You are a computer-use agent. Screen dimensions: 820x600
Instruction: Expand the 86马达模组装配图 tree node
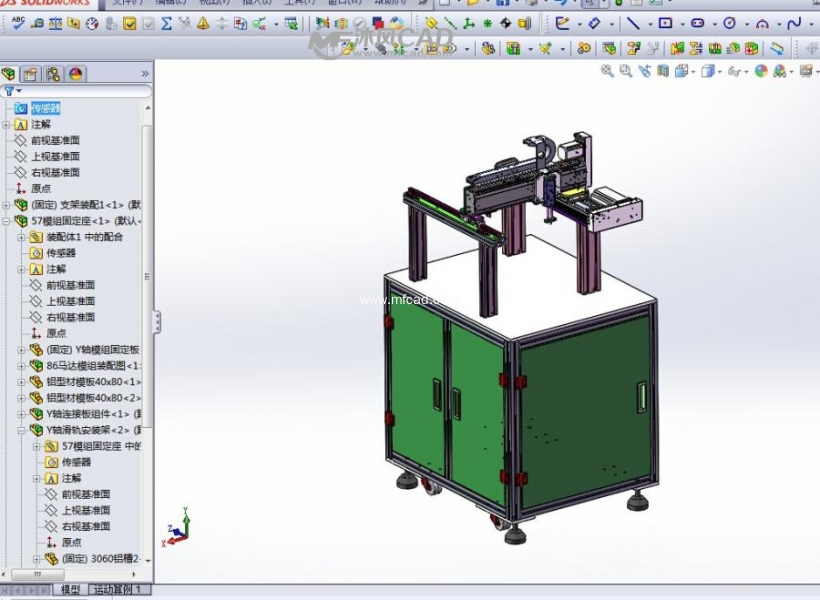pos(21,366)
